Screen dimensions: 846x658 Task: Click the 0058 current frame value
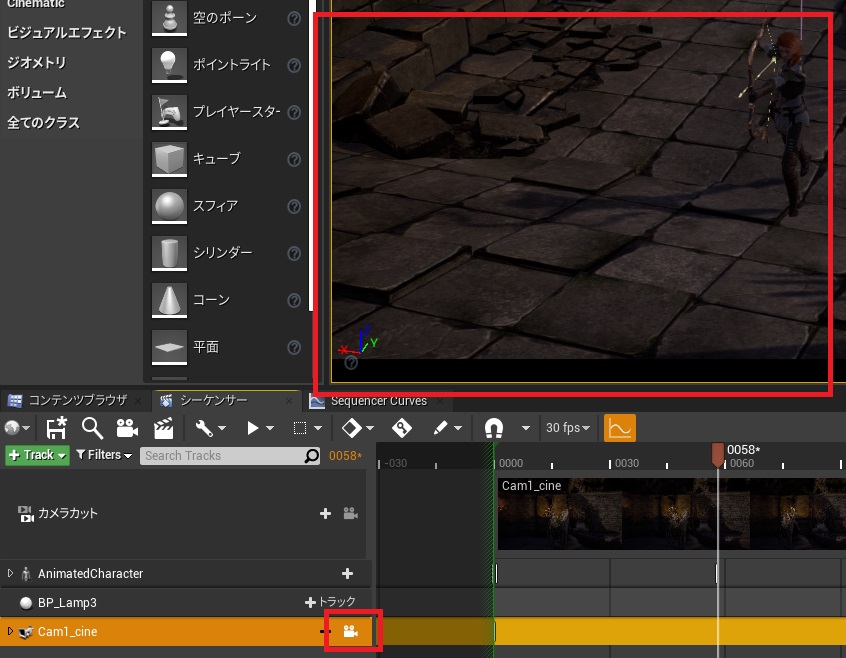(x=345, y=456)
